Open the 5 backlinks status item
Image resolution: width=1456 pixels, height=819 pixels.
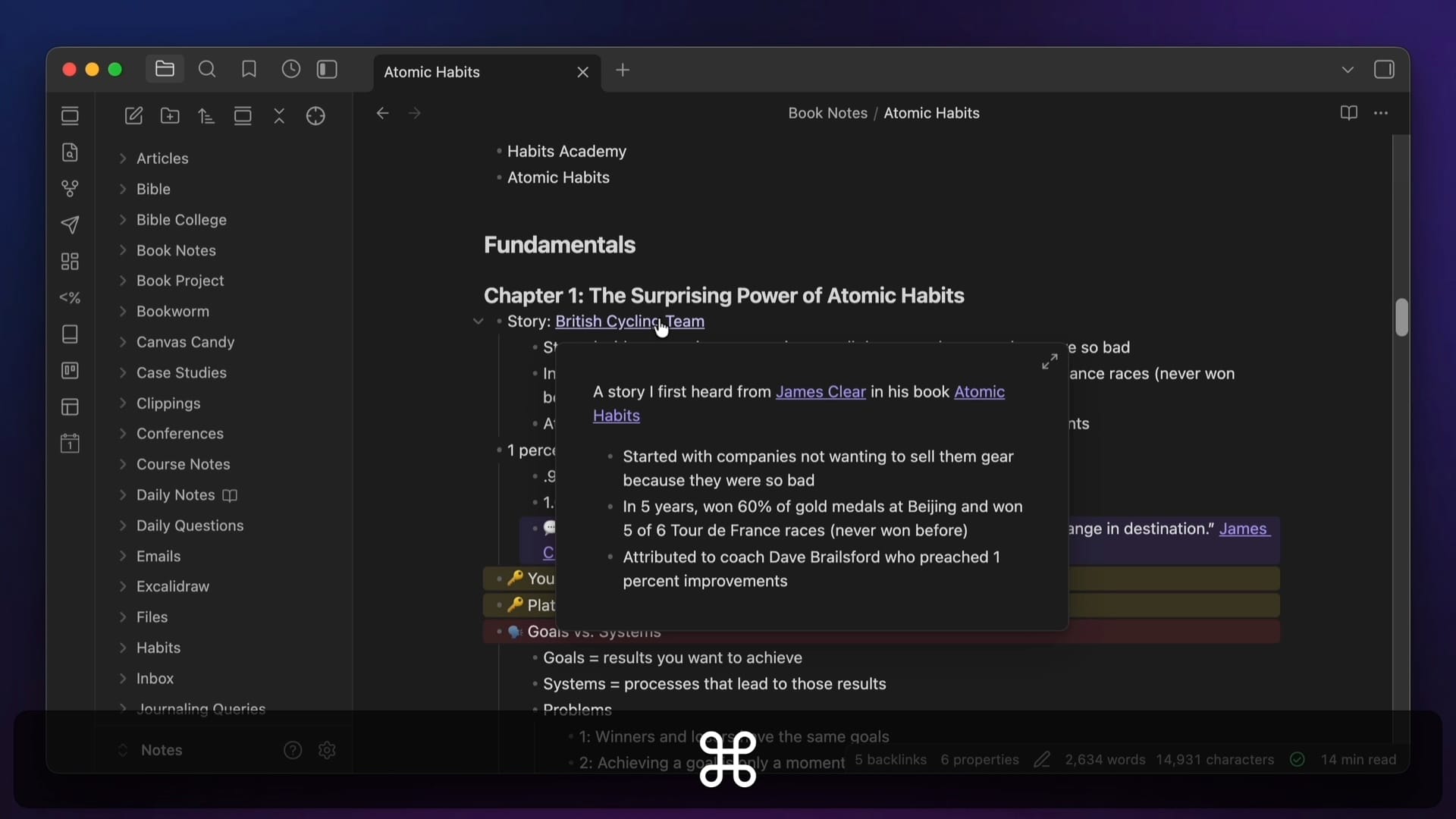click(x=890, y=760)
